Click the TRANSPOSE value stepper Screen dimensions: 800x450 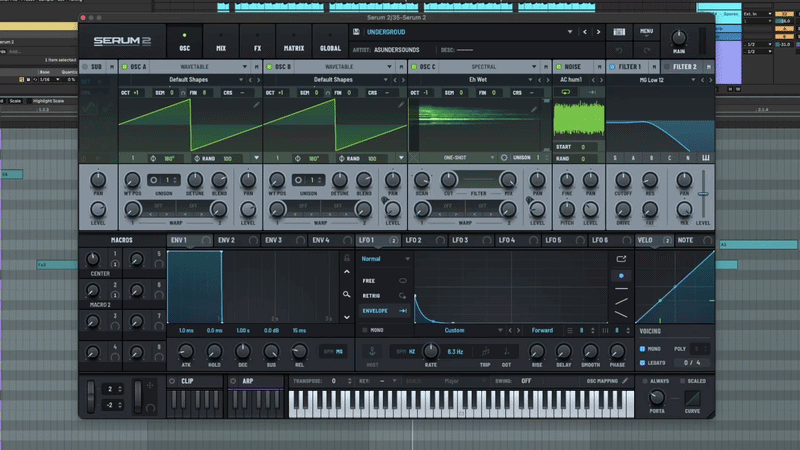tap(349, 381)
